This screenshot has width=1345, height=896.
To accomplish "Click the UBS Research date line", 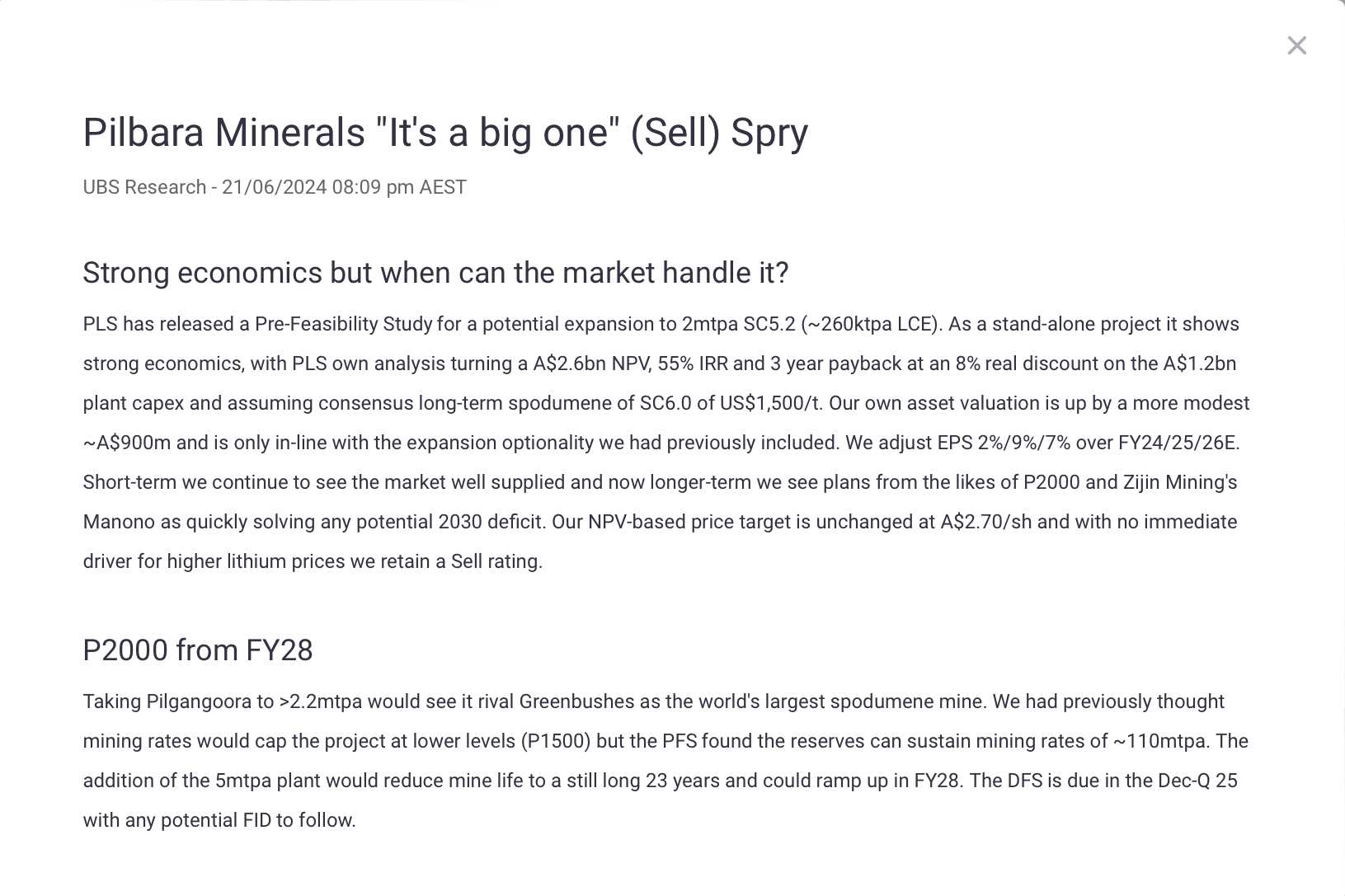I will 274,187.
